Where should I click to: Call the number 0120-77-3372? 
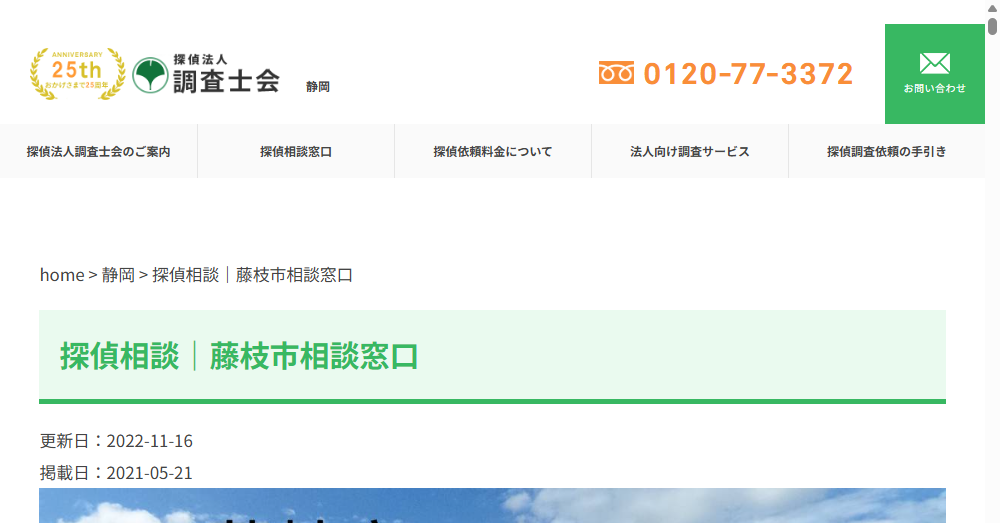748,74
